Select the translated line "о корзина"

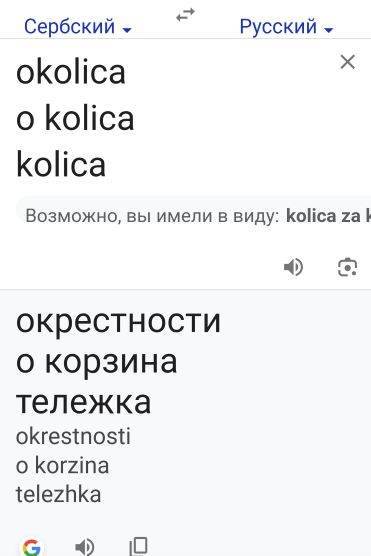click(x=96, y=362)
